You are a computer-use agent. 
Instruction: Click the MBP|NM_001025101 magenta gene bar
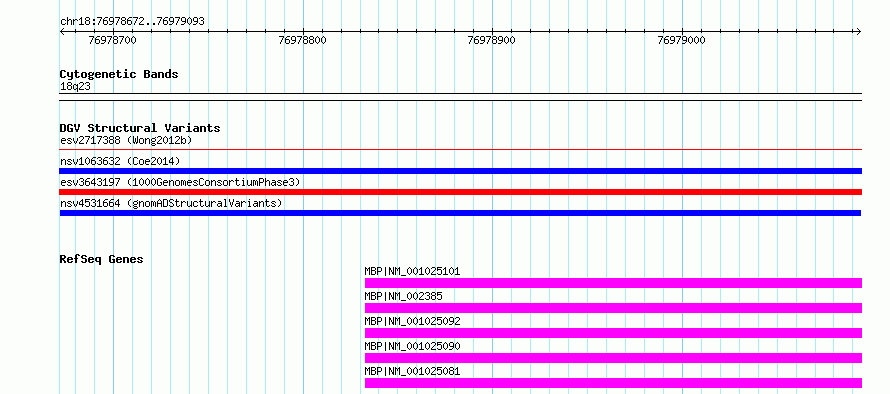point(613,283)
